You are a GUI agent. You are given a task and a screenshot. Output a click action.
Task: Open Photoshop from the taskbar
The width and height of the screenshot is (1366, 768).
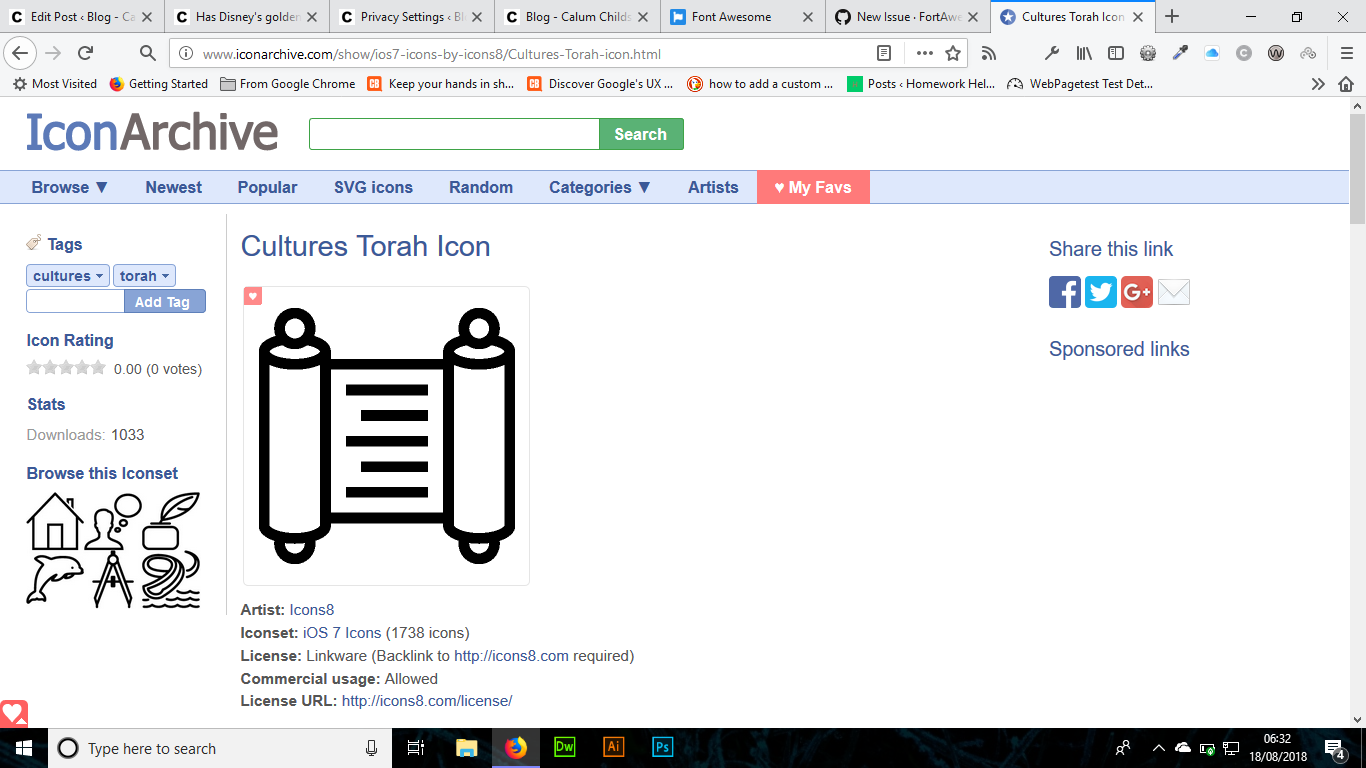coord(661,747)
